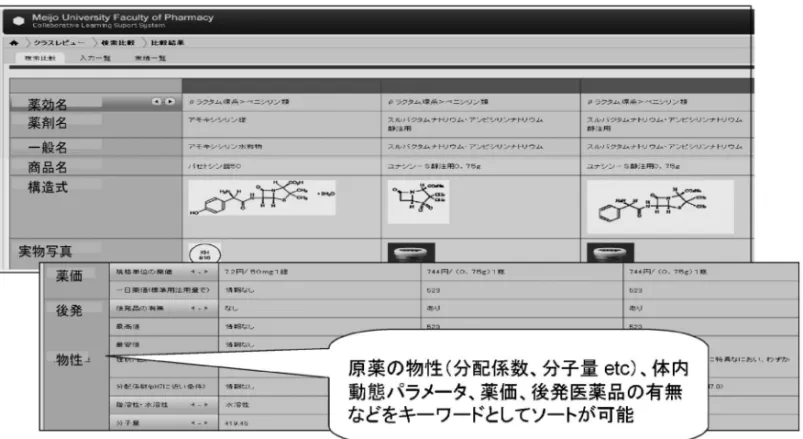Screen dimensions: 803x439
Task: Click the right arrow beside 分子量
Action: [x=204, y=423]
